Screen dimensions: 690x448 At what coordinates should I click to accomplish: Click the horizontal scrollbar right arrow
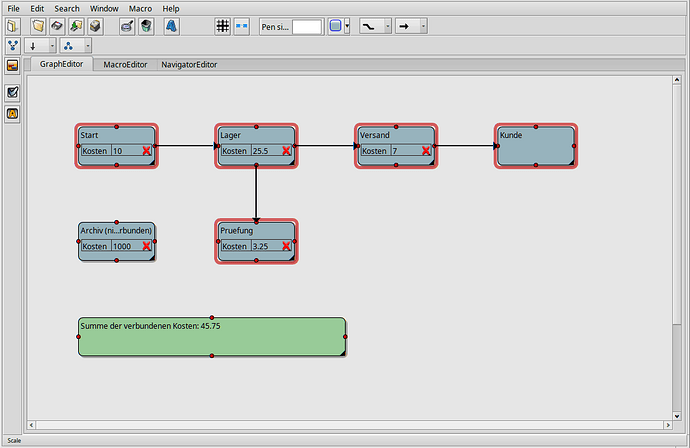point(668,425)
